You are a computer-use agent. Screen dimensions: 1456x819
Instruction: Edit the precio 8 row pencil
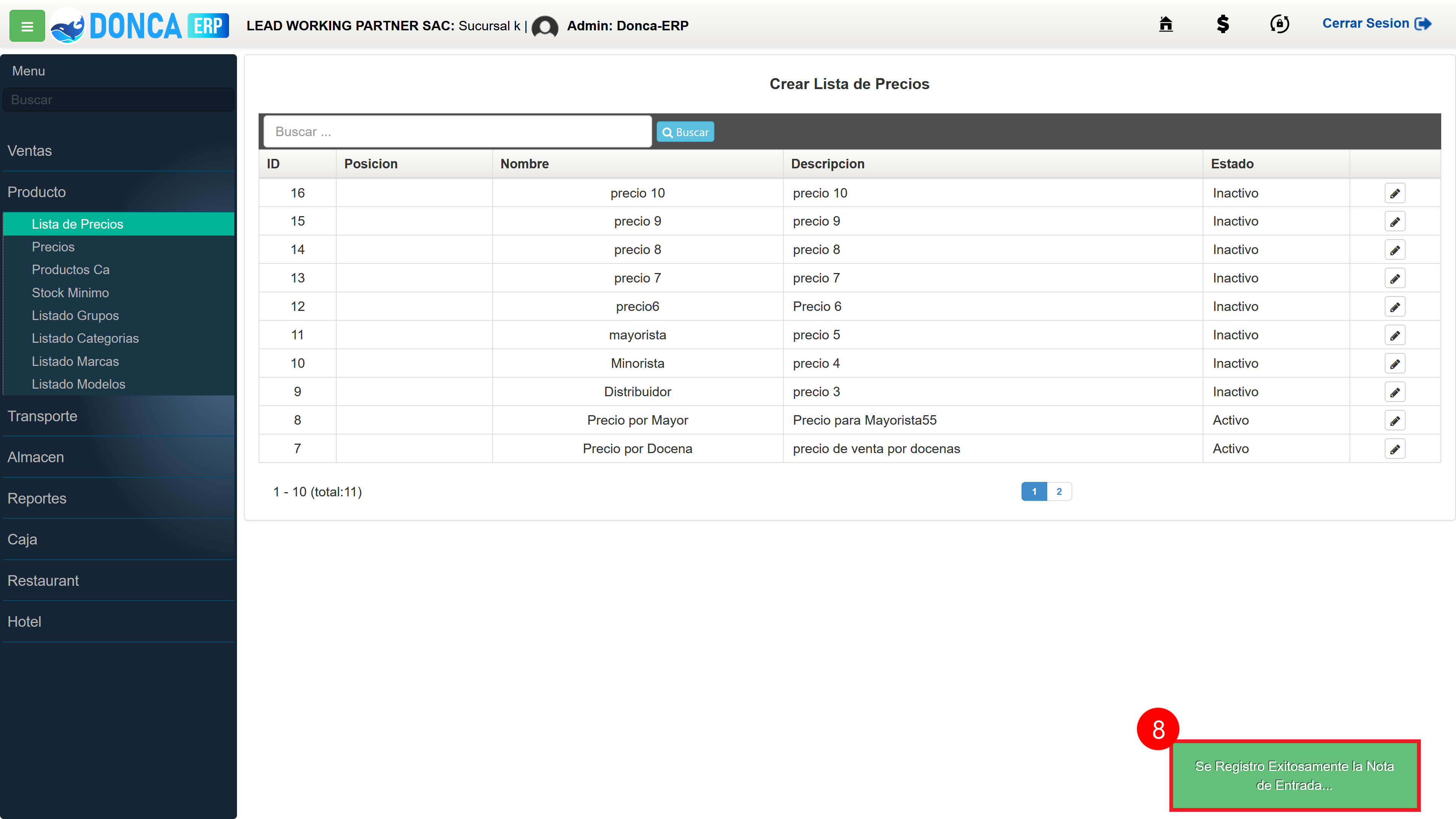click(1395, 250)
